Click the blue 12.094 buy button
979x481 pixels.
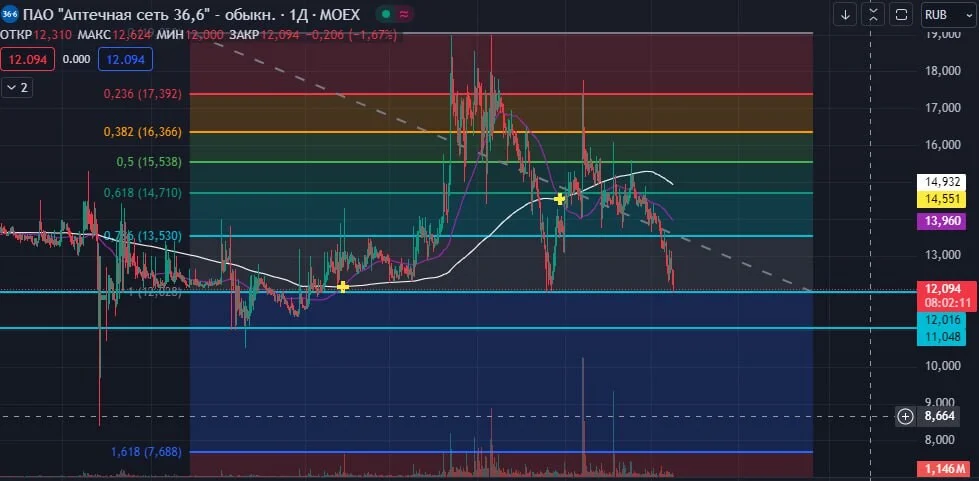[125, 60]
